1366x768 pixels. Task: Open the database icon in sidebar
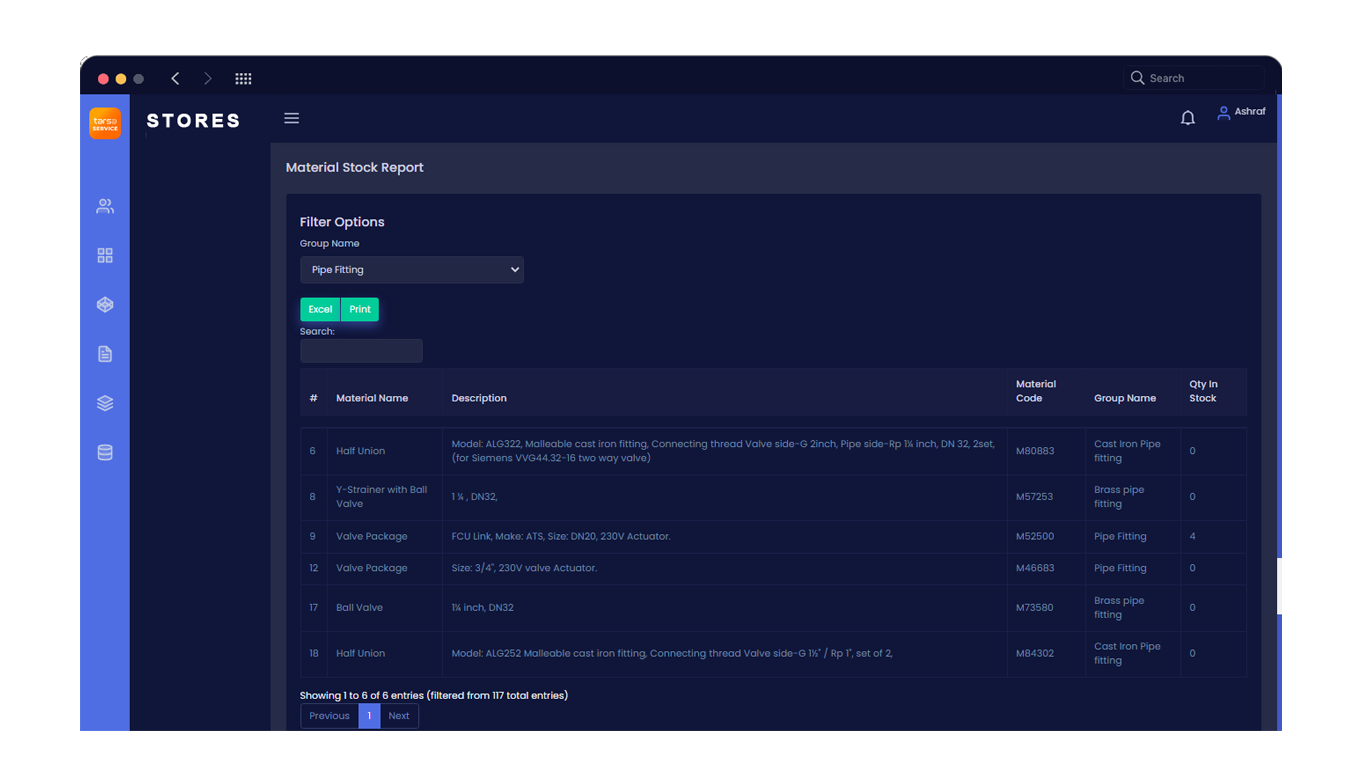click(x=105, y=453)
